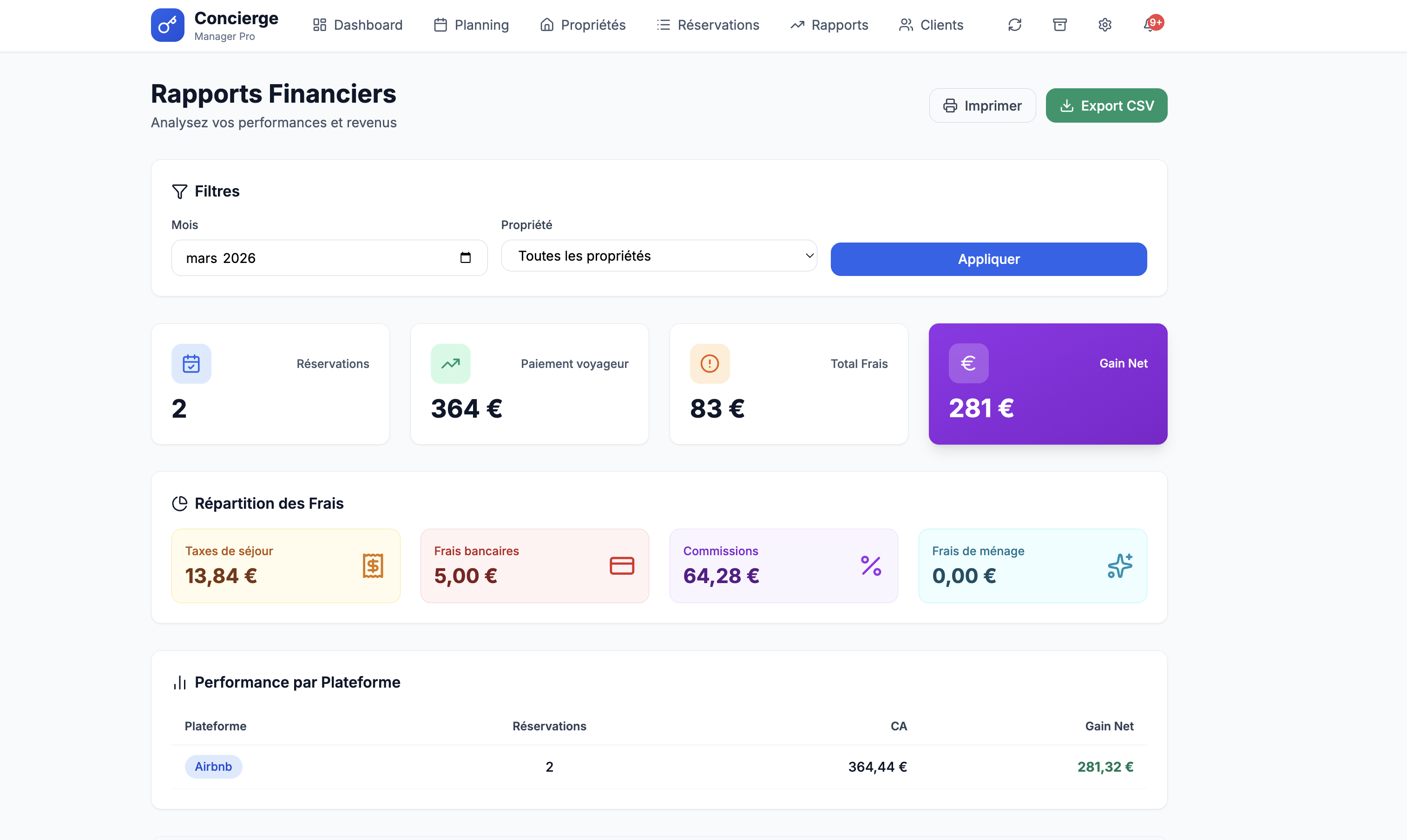The width and height of the screenshot is (1407, 840).
Task: Open the Toutes les propriétés dropdown
Action: [658, 255]
